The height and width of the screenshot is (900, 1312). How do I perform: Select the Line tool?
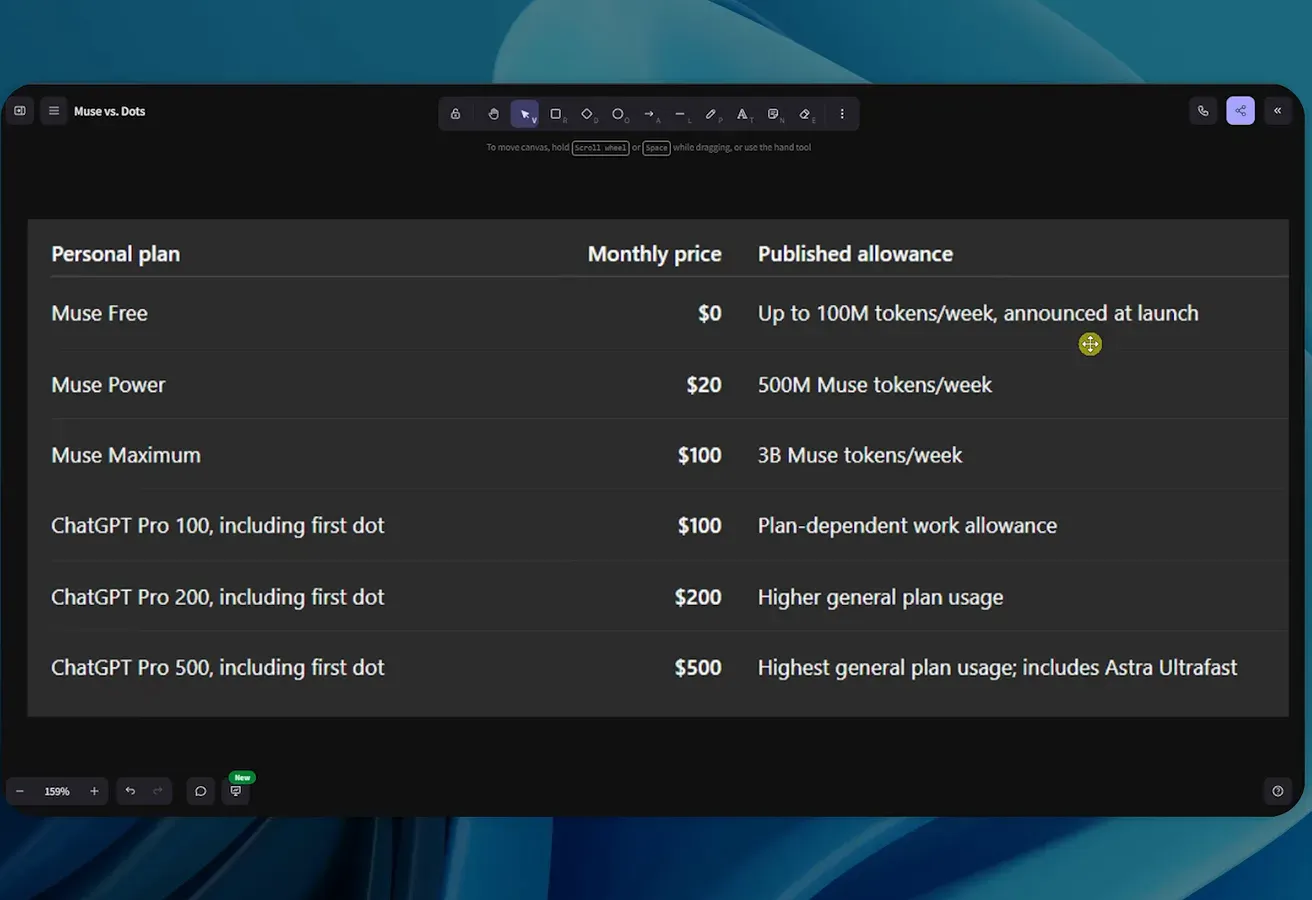click(x=680, y=114)
